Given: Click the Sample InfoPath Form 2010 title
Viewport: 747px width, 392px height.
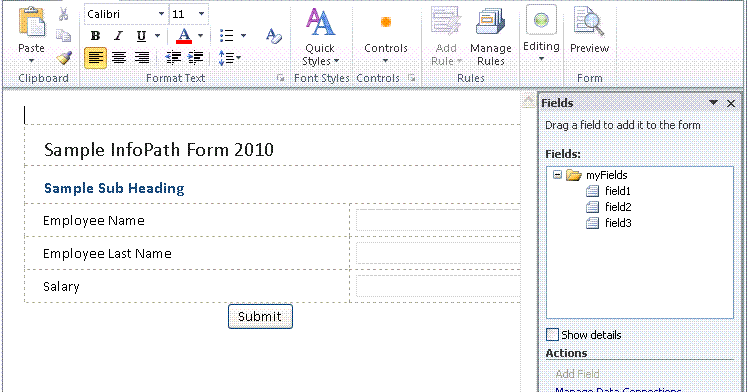Looking at the screenshot, I should coord(159,150).
